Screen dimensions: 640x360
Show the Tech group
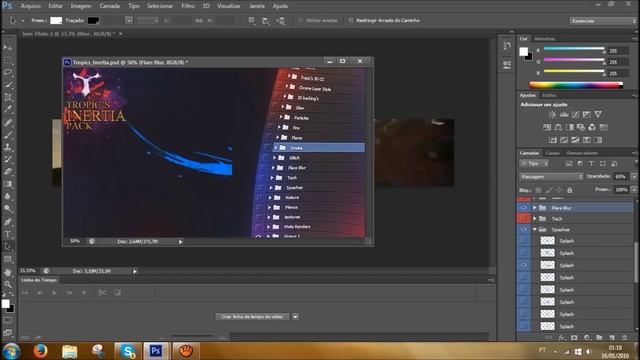[x=523, y=219]
